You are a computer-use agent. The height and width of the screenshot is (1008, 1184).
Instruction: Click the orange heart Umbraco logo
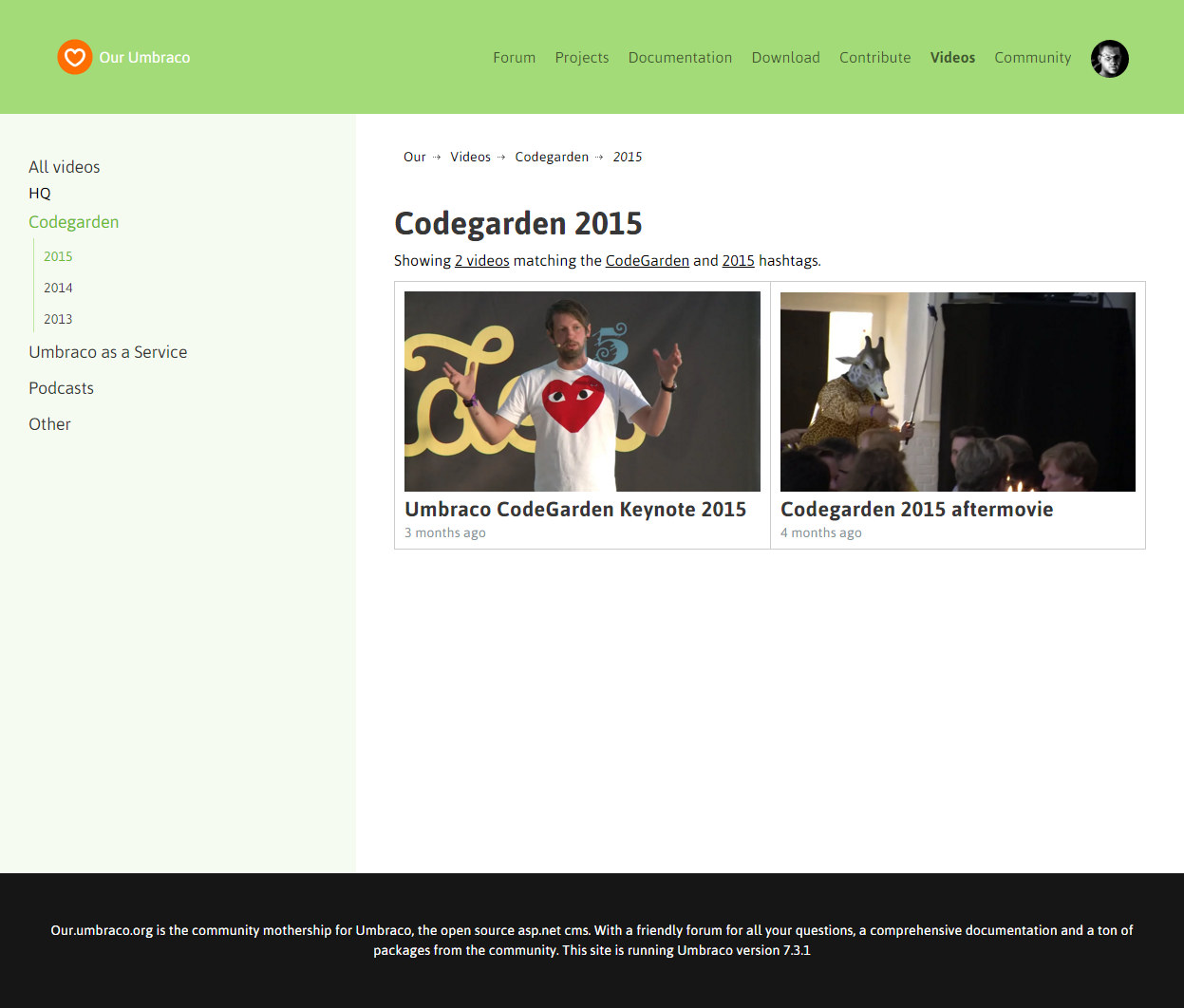pyautogui.click(x=75, y=57)
